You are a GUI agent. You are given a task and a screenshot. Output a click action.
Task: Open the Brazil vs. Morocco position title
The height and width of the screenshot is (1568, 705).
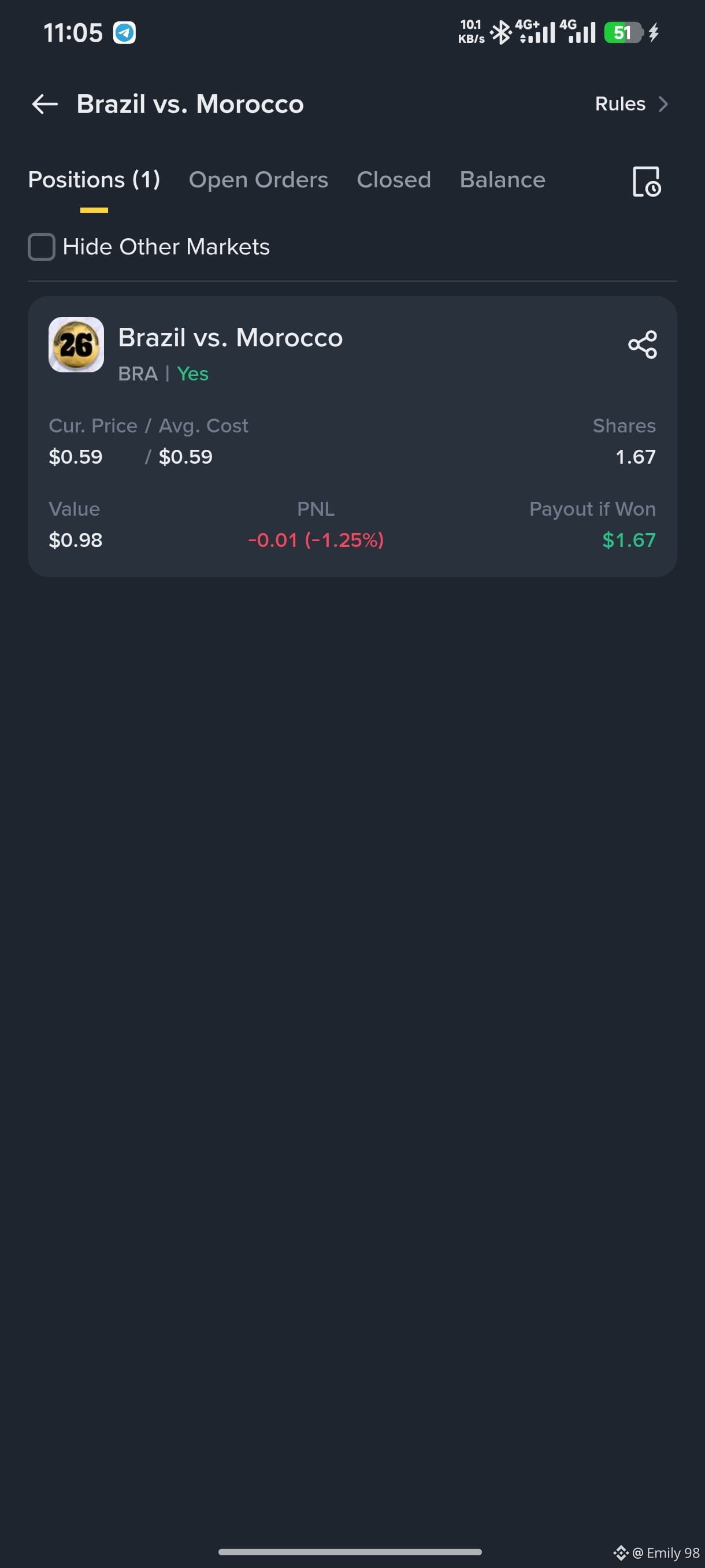coord(231,338)
